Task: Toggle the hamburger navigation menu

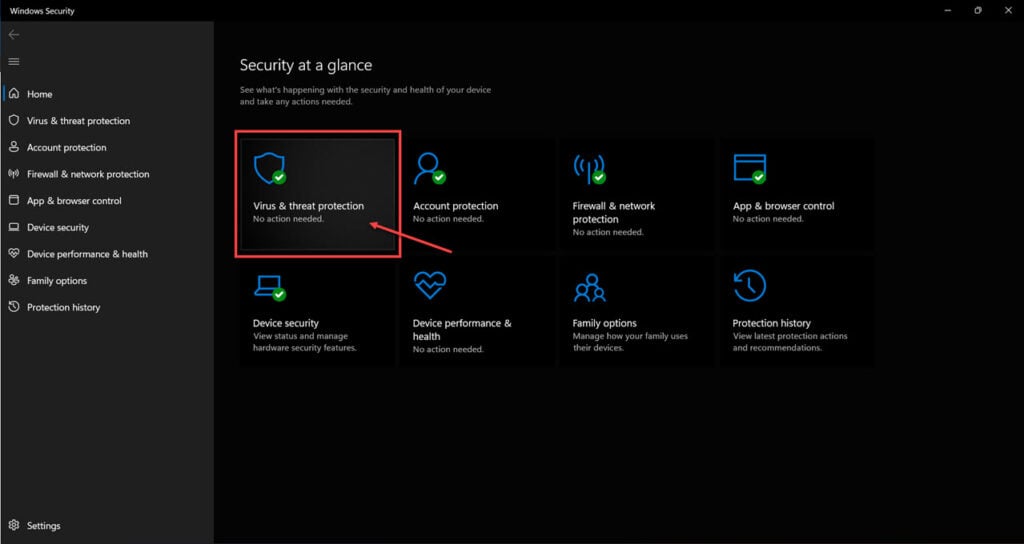Action: 14,61
